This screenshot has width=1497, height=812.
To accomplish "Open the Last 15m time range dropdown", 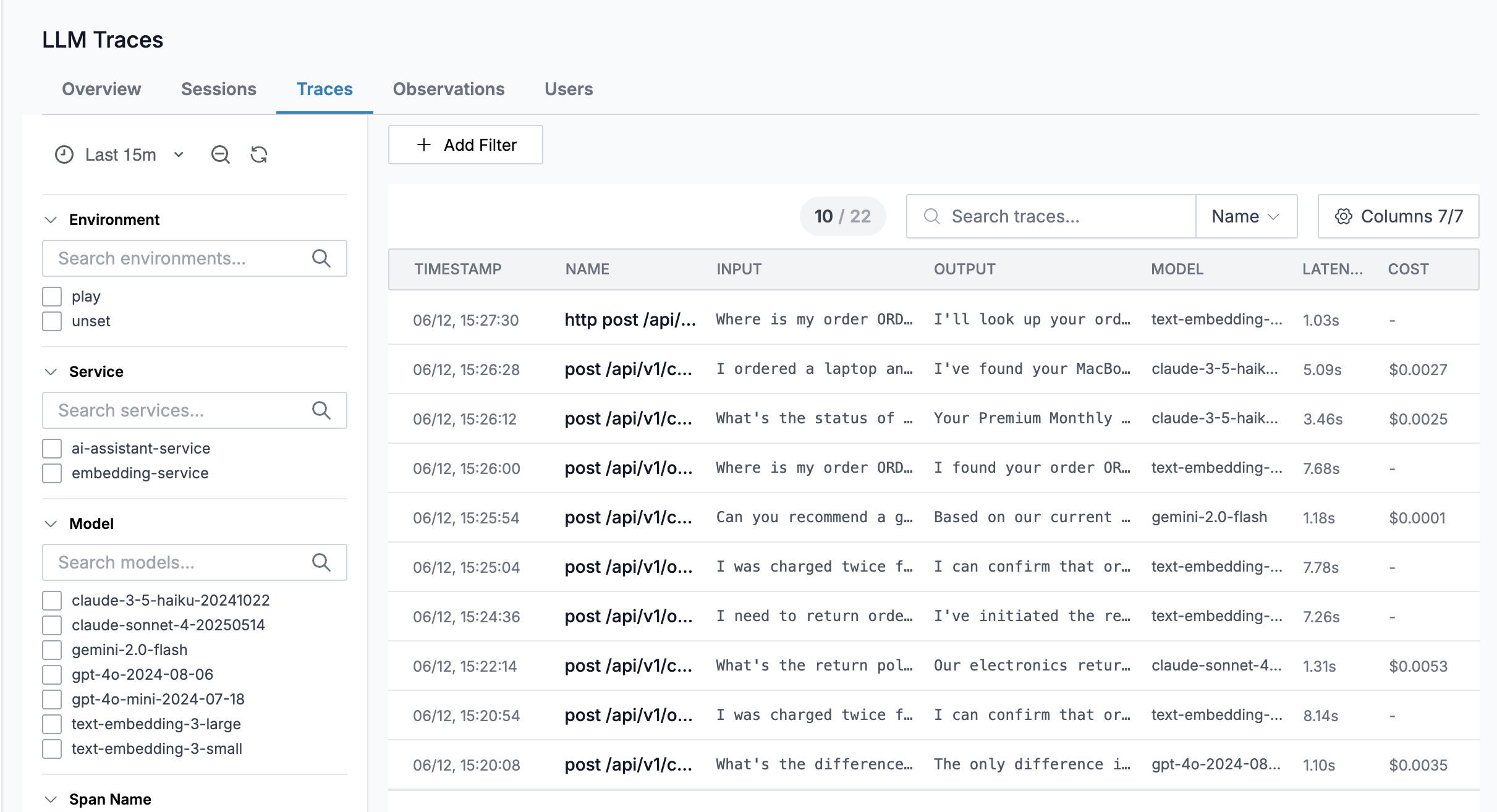I will coord(120,154).
